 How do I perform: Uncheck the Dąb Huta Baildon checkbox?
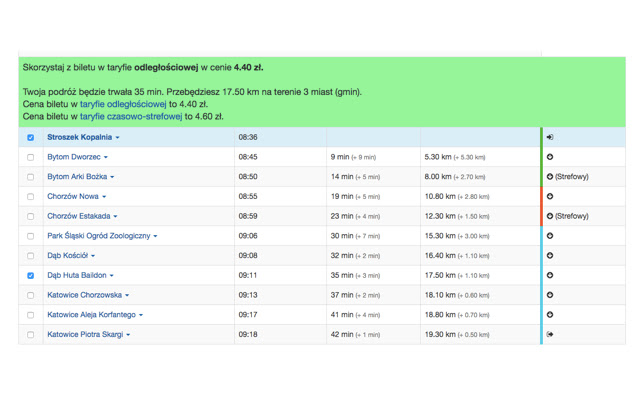click(30, 276)
